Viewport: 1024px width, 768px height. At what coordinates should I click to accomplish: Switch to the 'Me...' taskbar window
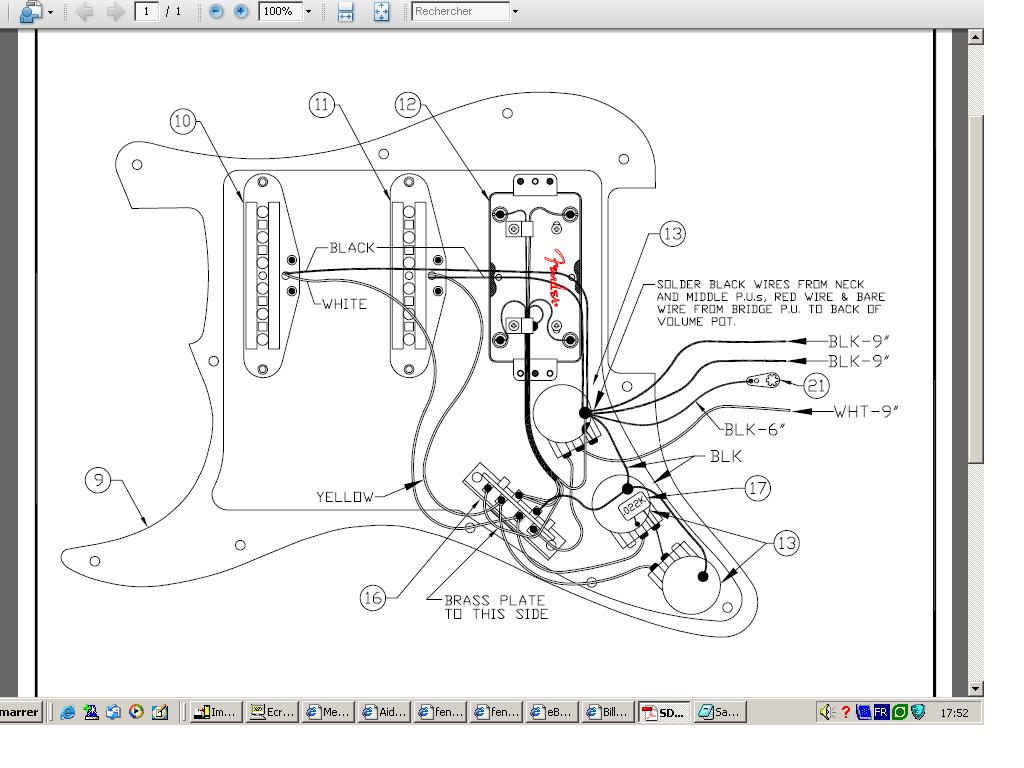tap(329, 712)
